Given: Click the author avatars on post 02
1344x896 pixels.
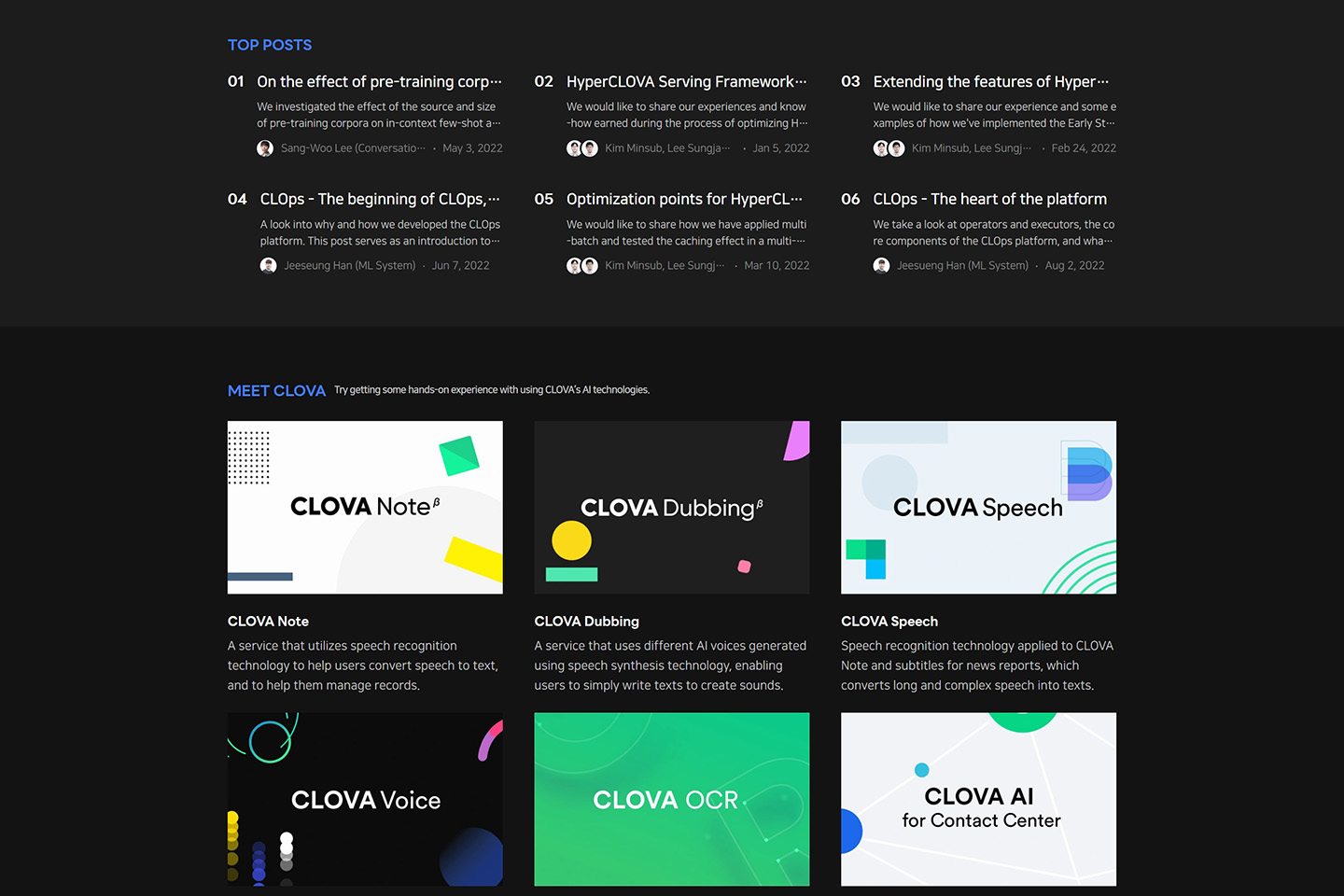Looking at the screenshot, I should 582,148.
